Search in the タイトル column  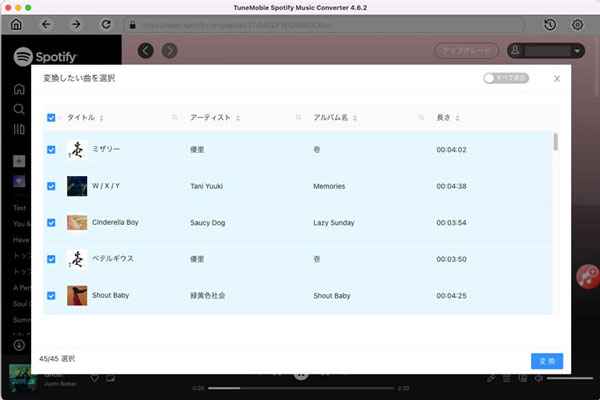pyautogui.click(x=174, y=118)
